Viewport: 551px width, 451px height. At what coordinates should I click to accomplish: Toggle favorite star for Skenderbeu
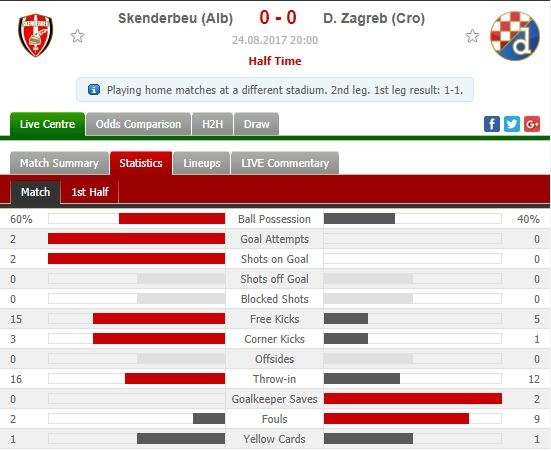point(77,36)
